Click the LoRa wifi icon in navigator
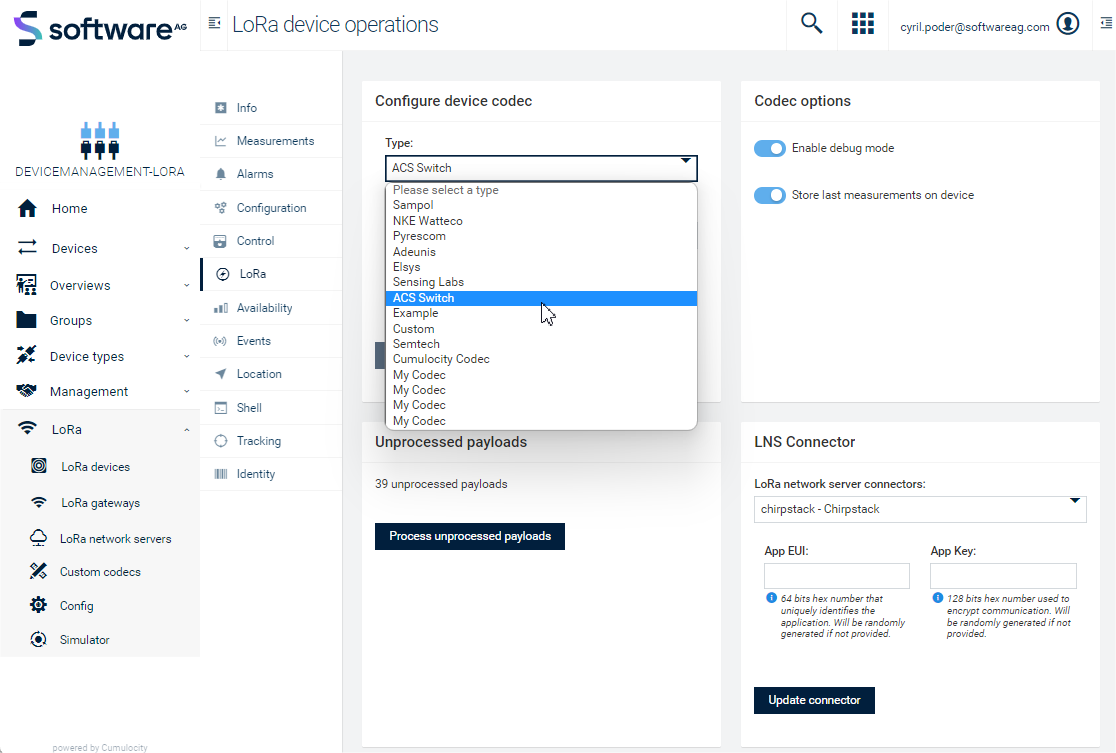 coord(27,428)
